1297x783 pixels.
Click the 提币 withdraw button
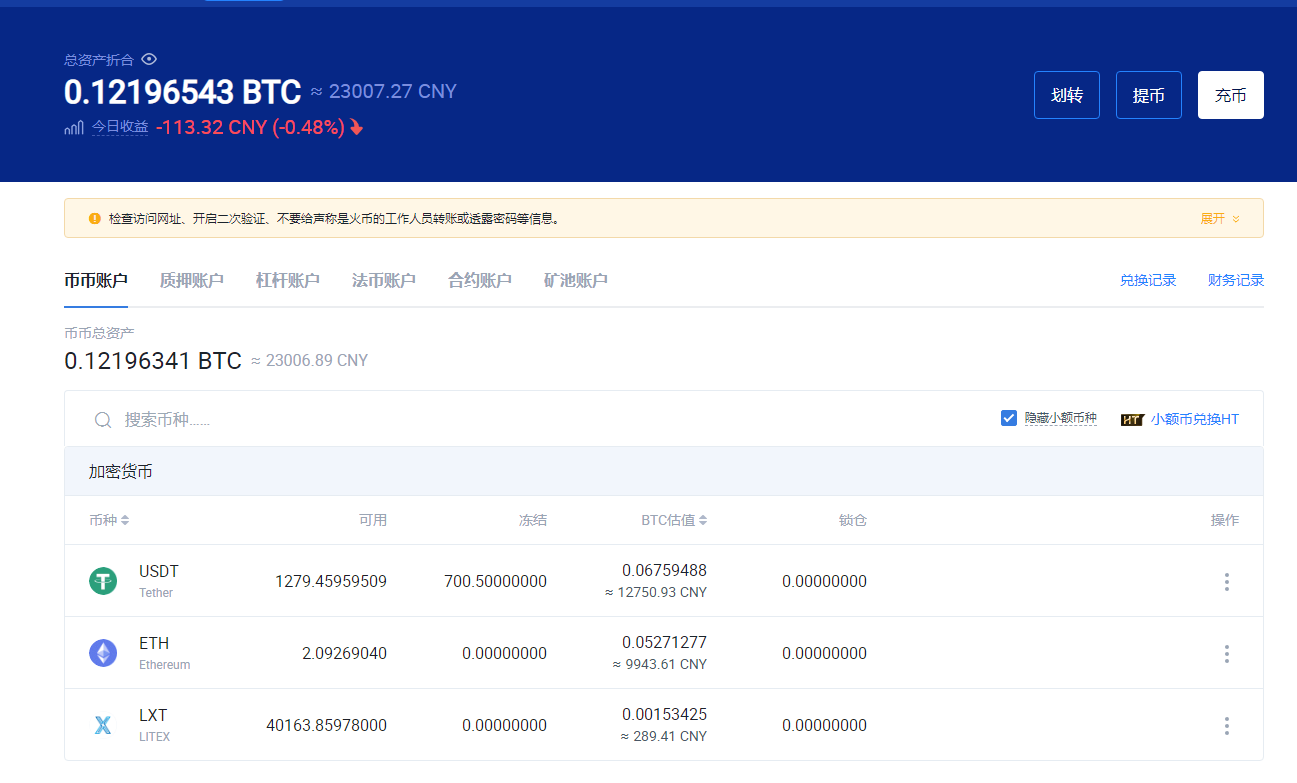tap(1149, 95)
